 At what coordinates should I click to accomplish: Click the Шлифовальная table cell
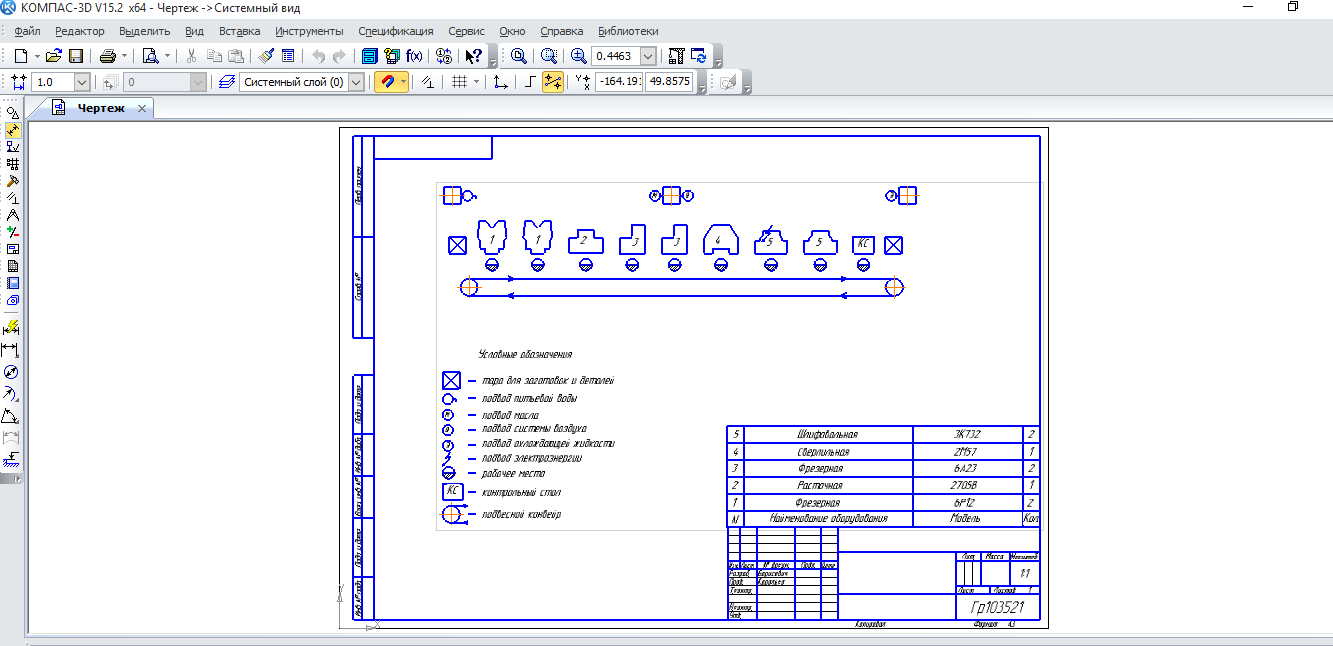[827, 435]
